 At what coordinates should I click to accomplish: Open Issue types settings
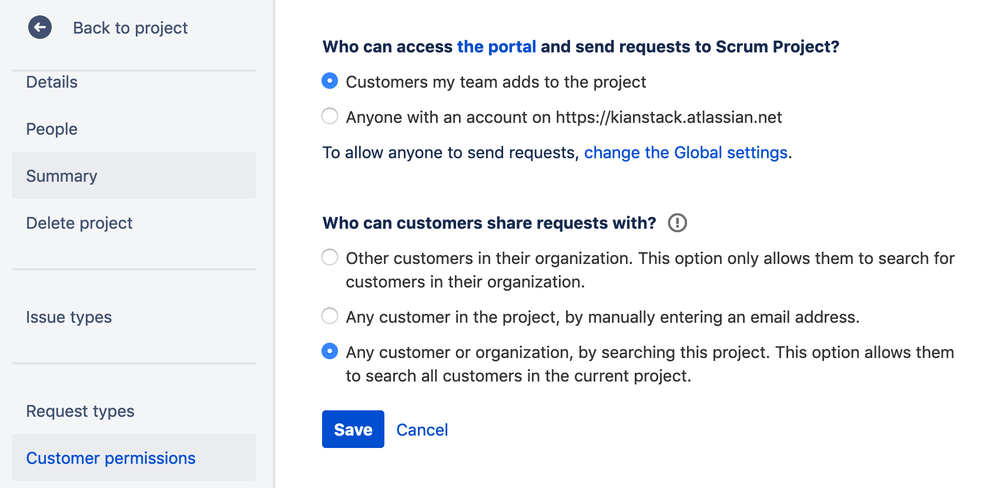click(x=69, y=317)
